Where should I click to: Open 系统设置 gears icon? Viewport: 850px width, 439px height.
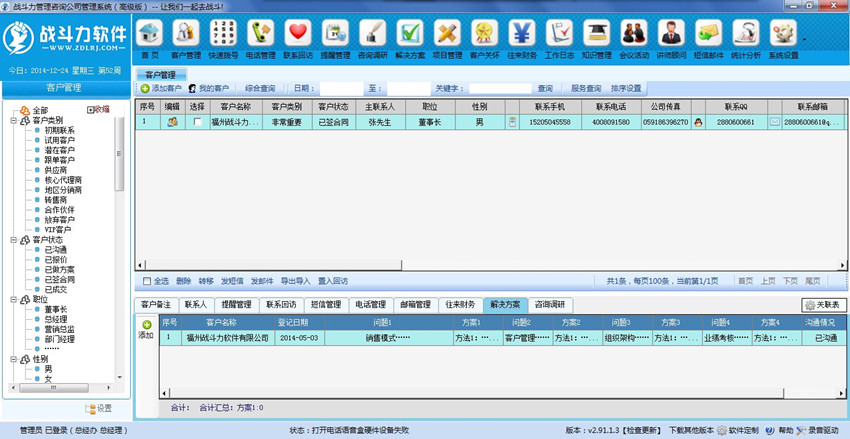pos(783,33)
